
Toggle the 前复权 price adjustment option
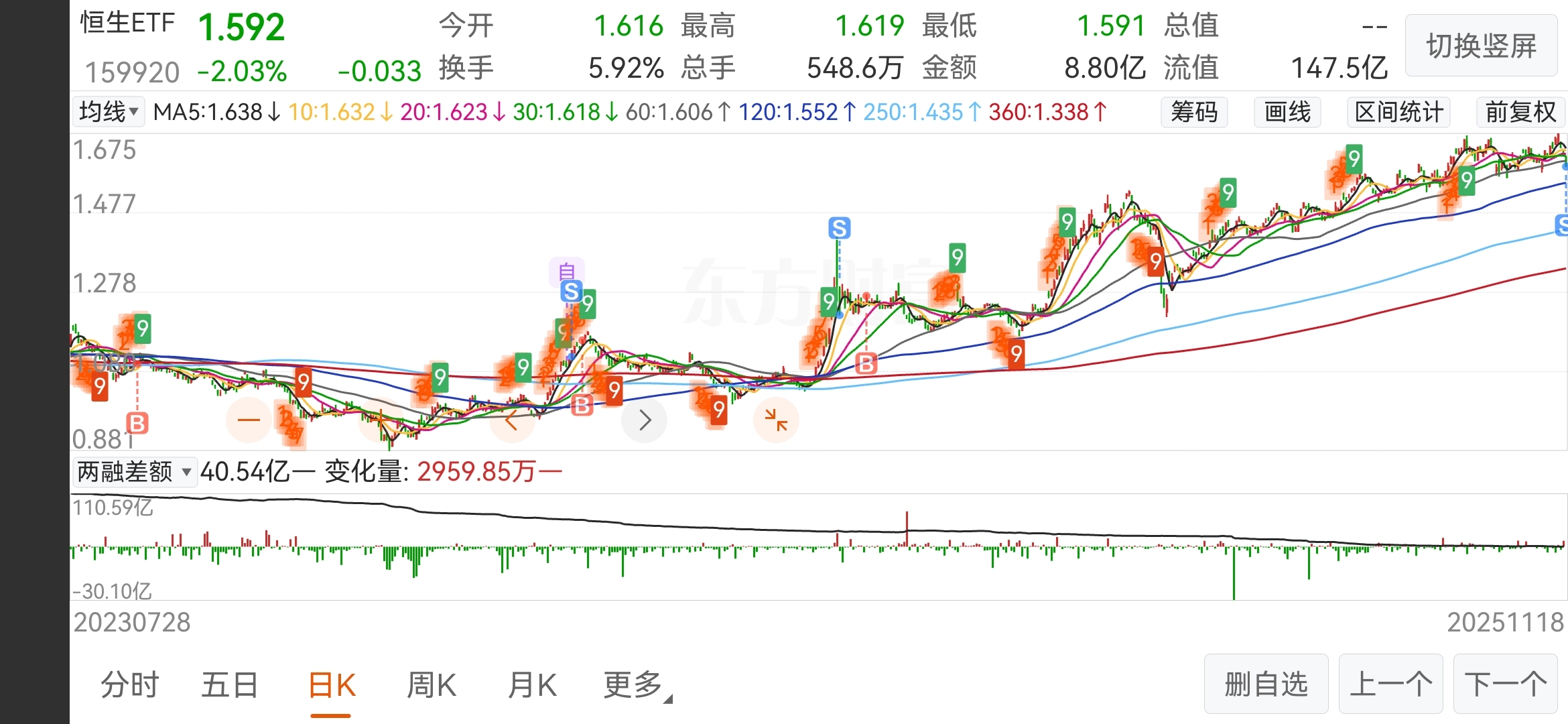pos(1520,112)
